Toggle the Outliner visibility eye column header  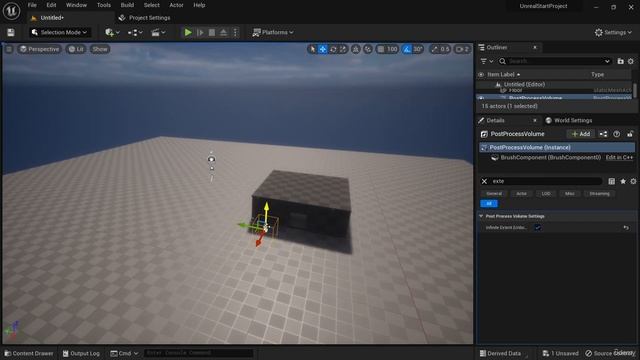481,74
